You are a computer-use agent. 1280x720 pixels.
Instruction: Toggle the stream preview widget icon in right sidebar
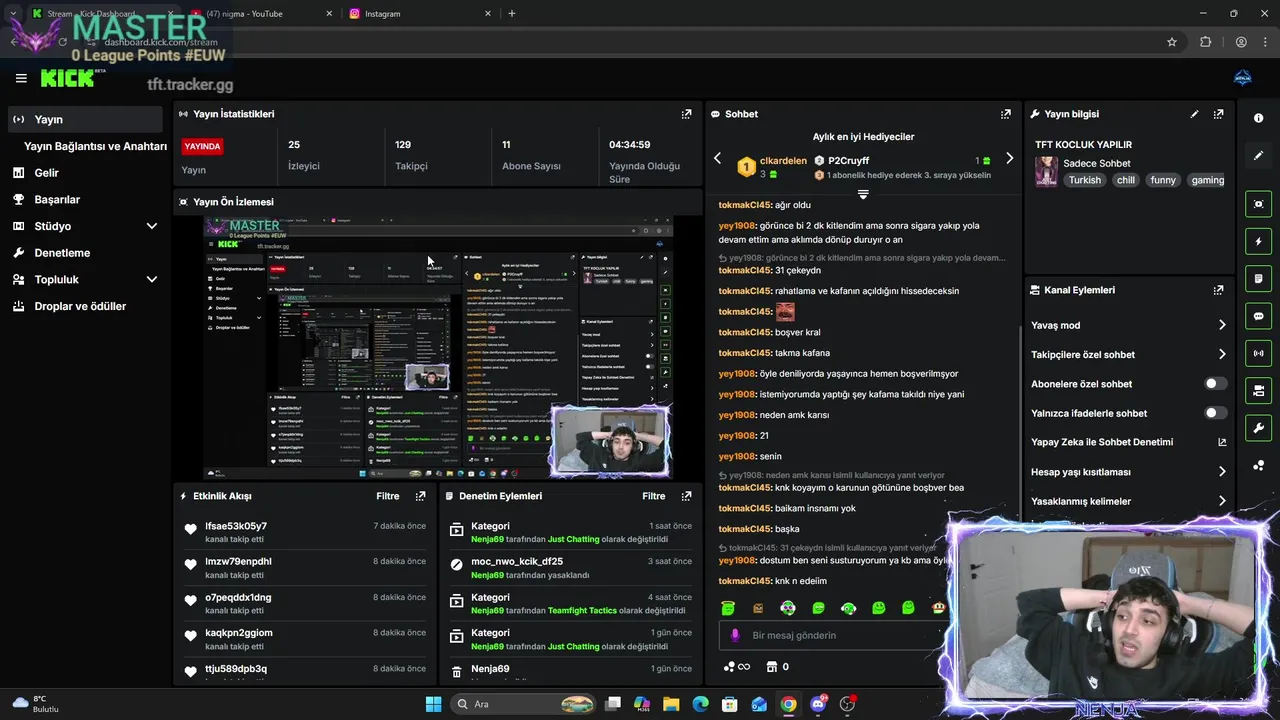(1258, 204)
